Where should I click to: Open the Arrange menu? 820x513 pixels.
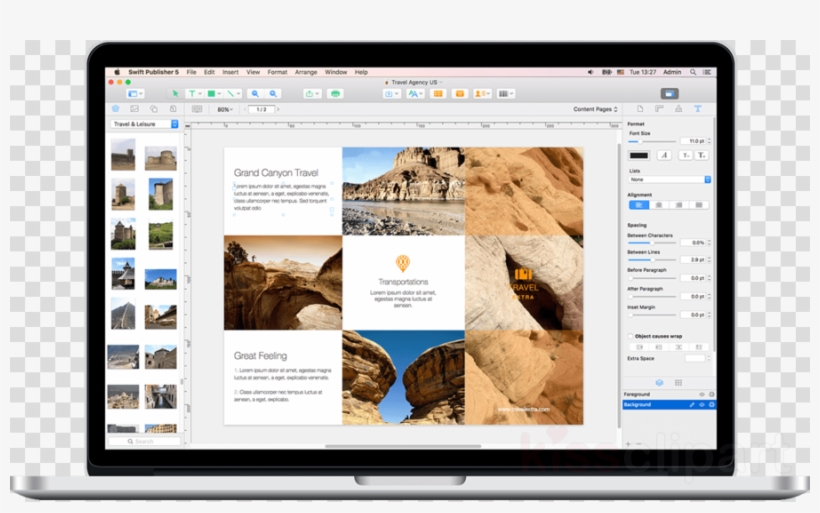[x=306, y=72]
